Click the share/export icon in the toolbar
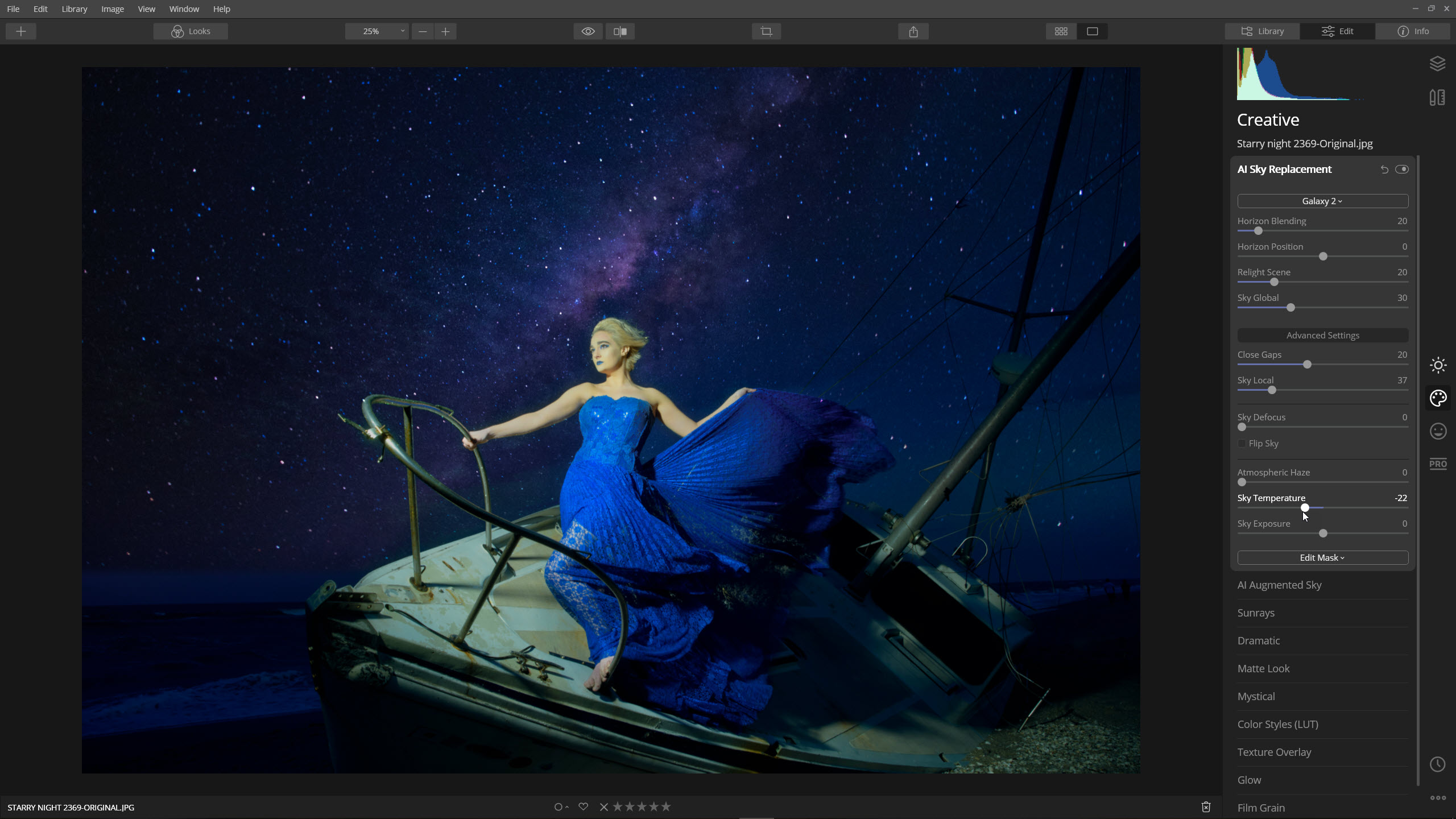1456x819 pixels. (913, 31)
